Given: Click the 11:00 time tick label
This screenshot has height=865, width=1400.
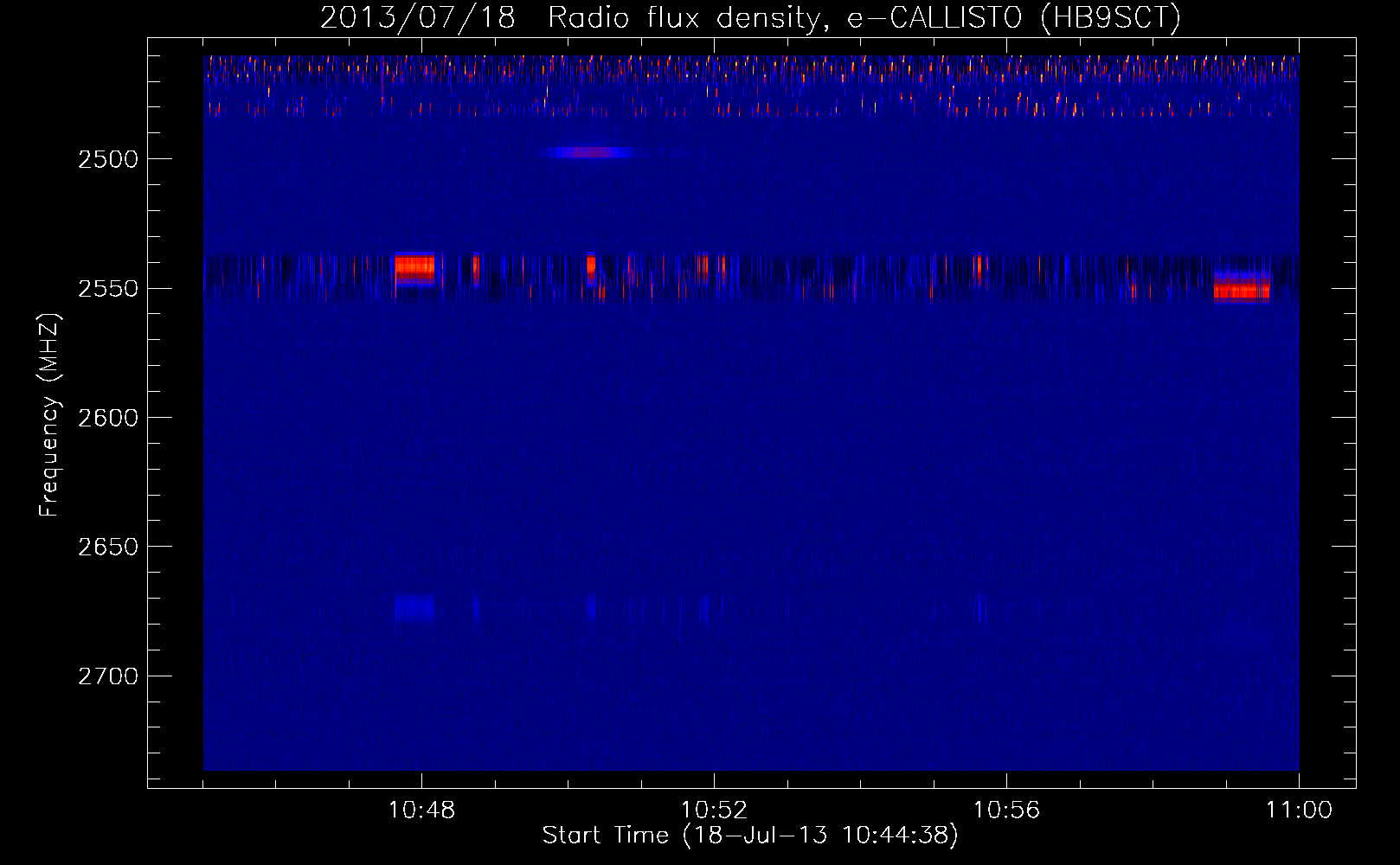Looking at the screenshot, I should (x=1299, y=811).
